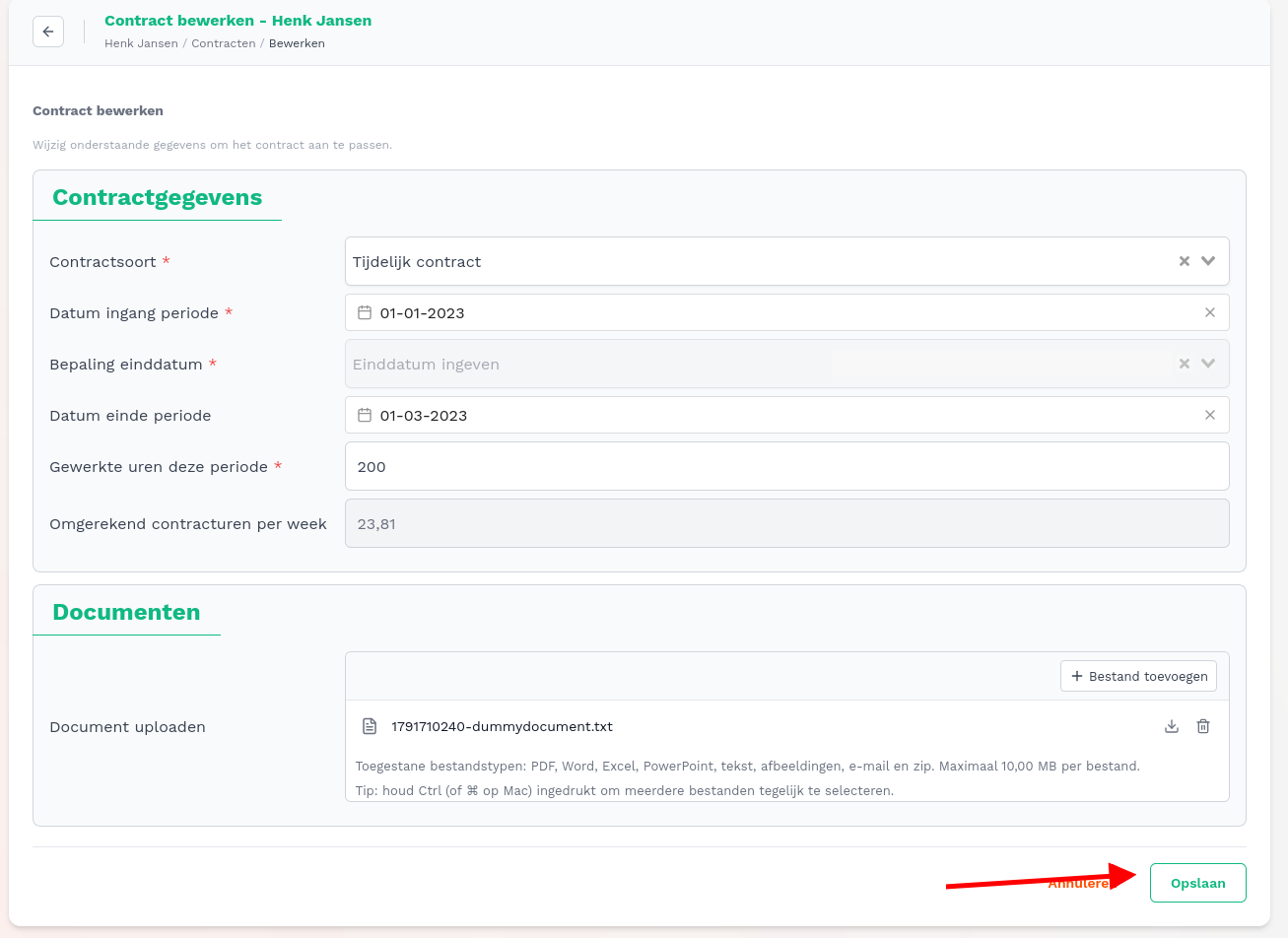Clear the Bepaling einddatum selection
Viewport: 1288px width, 938px height.
(1185, 364)
